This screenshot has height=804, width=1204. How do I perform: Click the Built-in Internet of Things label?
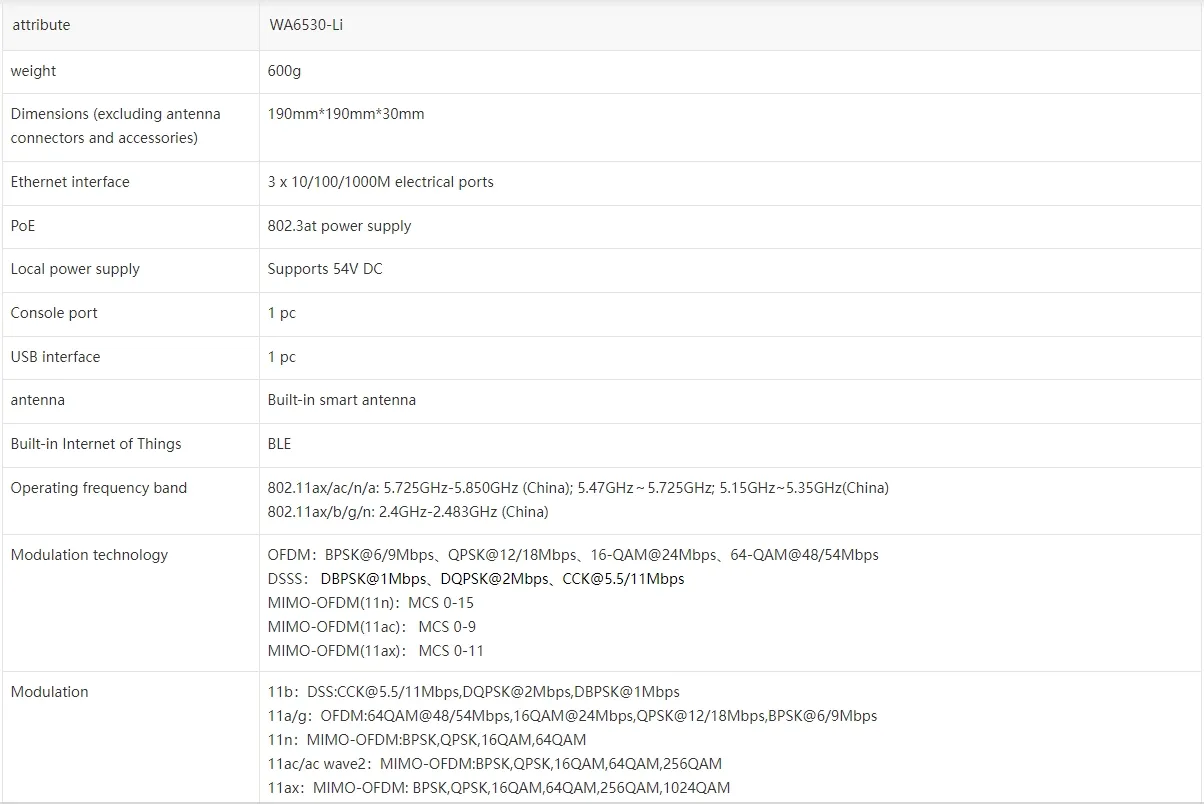(x=96, y=444)
